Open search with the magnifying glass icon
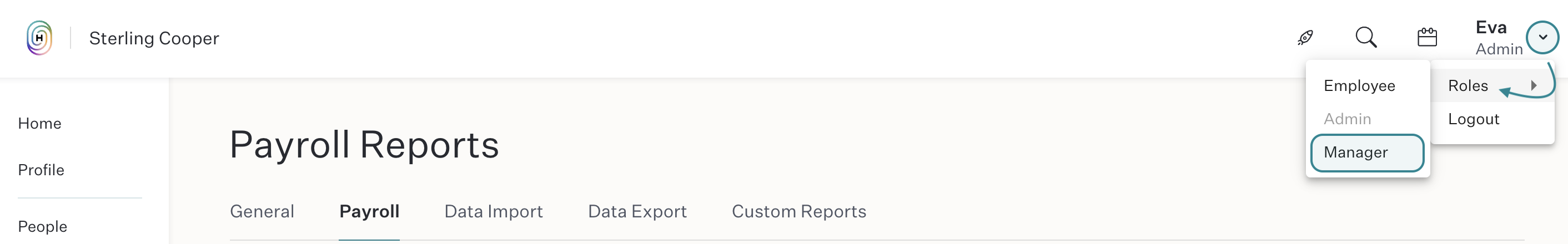Viewport: 1568px width, 244px height. [1366, 38]
